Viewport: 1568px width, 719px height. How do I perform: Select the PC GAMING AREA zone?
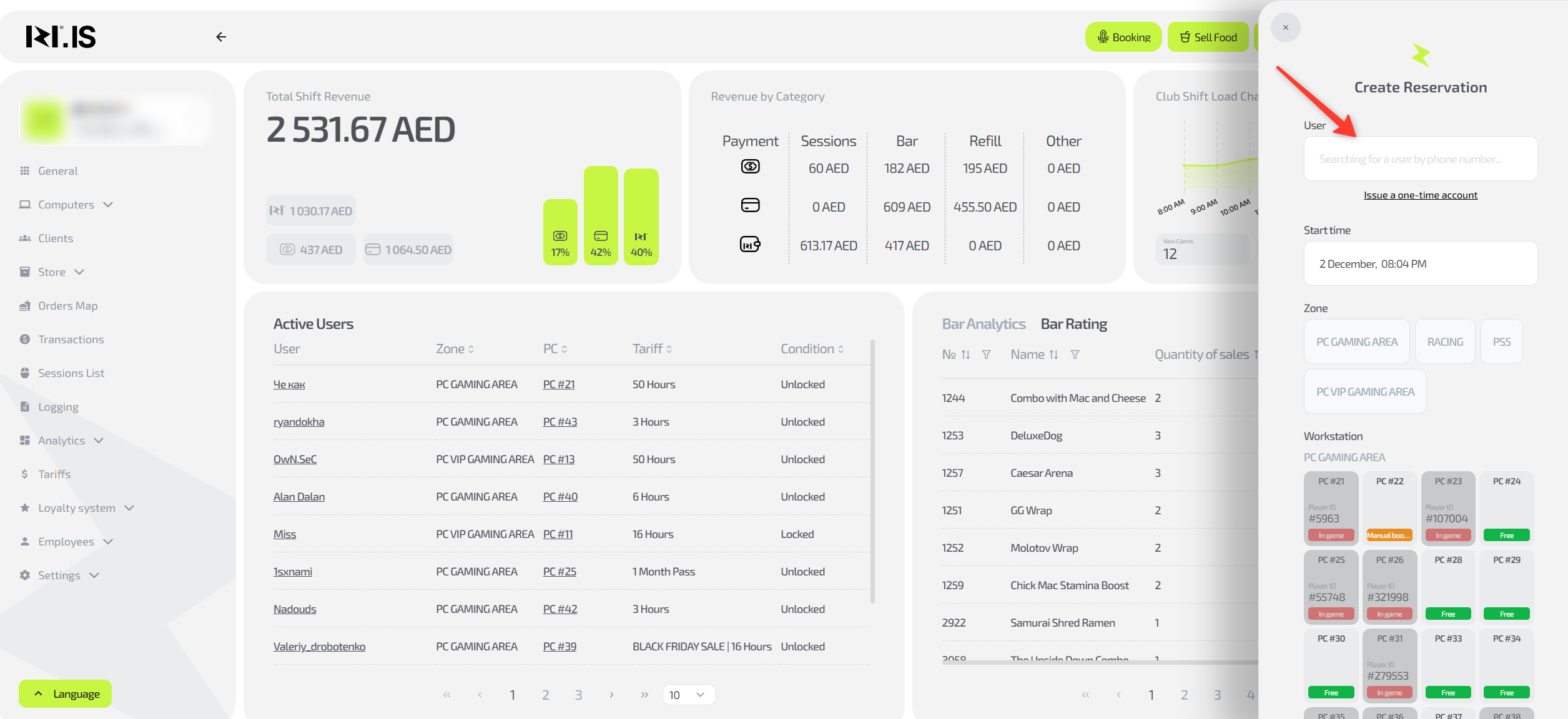point(1356,342)
